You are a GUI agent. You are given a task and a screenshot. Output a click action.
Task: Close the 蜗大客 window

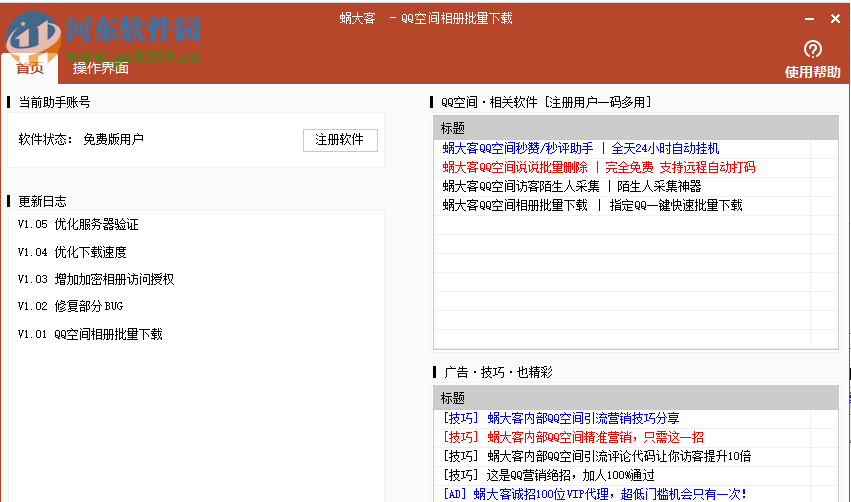pyautogui.click(x=835, y=19)
